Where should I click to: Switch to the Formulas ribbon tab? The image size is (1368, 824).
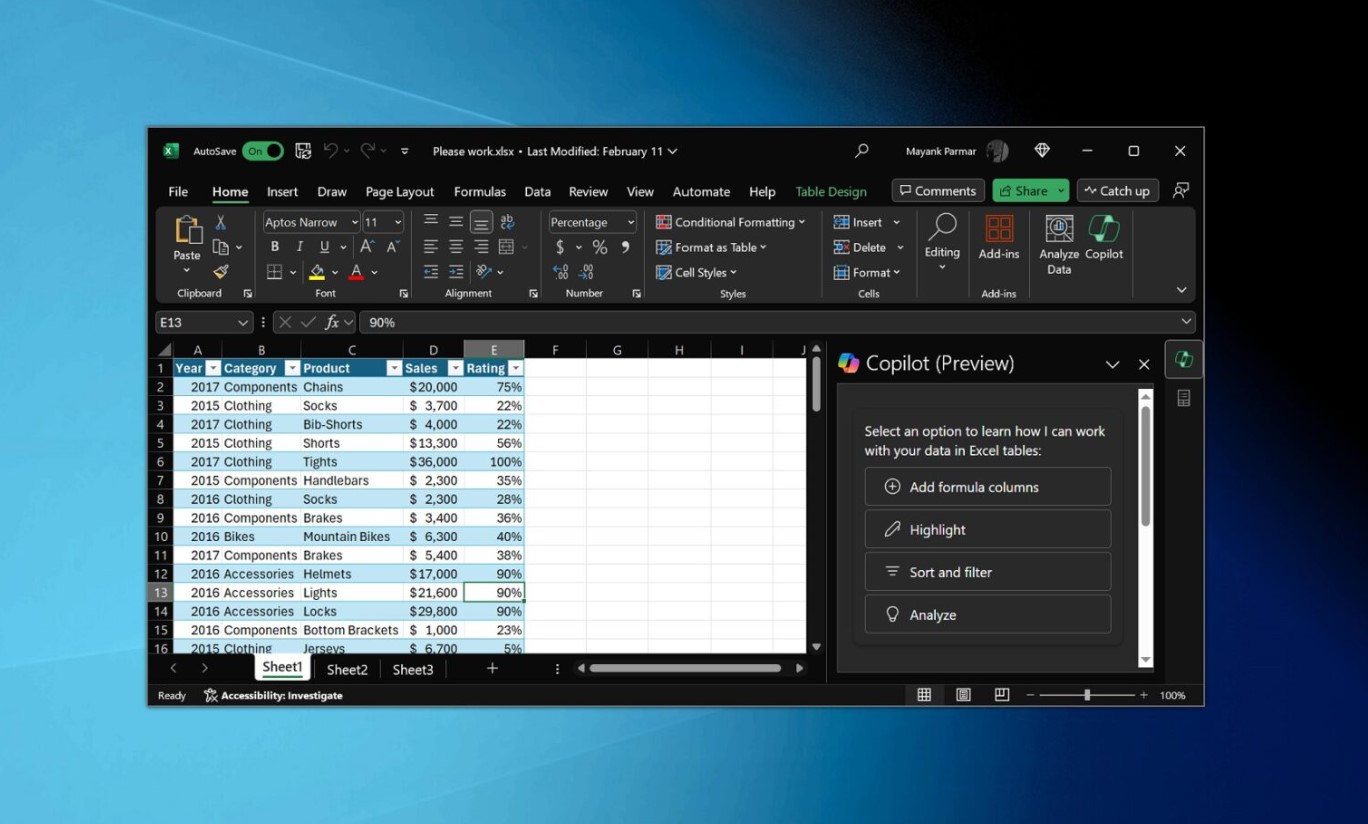480,191
